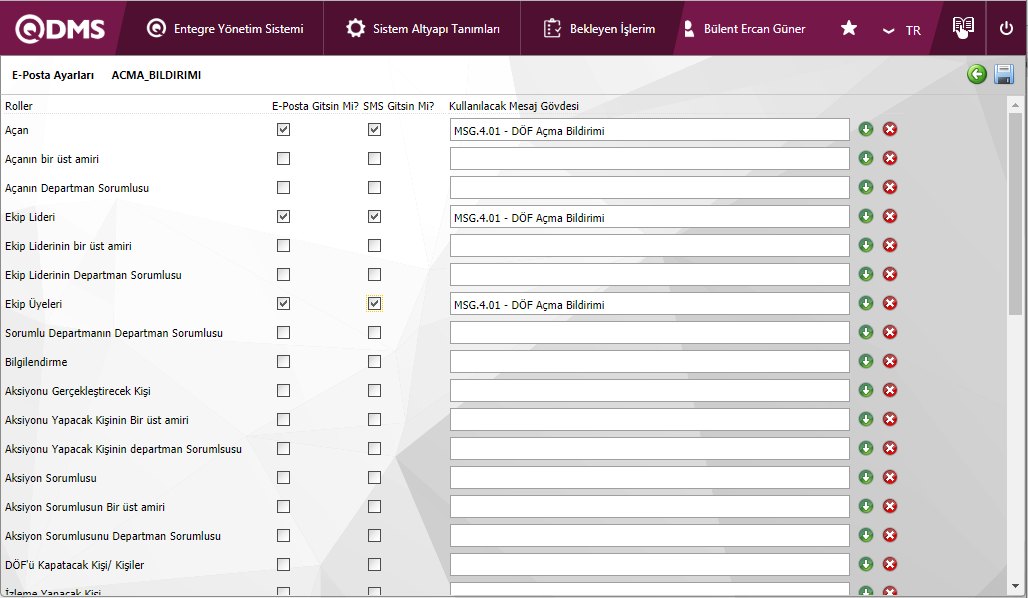
Task: Click the power logout icon
Action: tap(1006, 29)
